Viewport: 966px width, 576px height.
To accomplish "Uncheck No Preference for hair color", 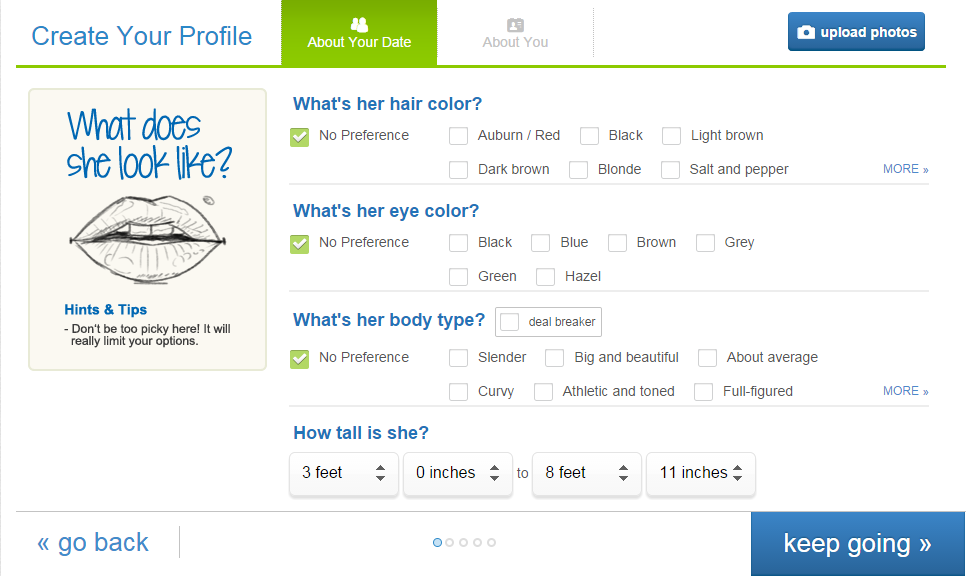I will pyautogui.click(x=299, y=135).
